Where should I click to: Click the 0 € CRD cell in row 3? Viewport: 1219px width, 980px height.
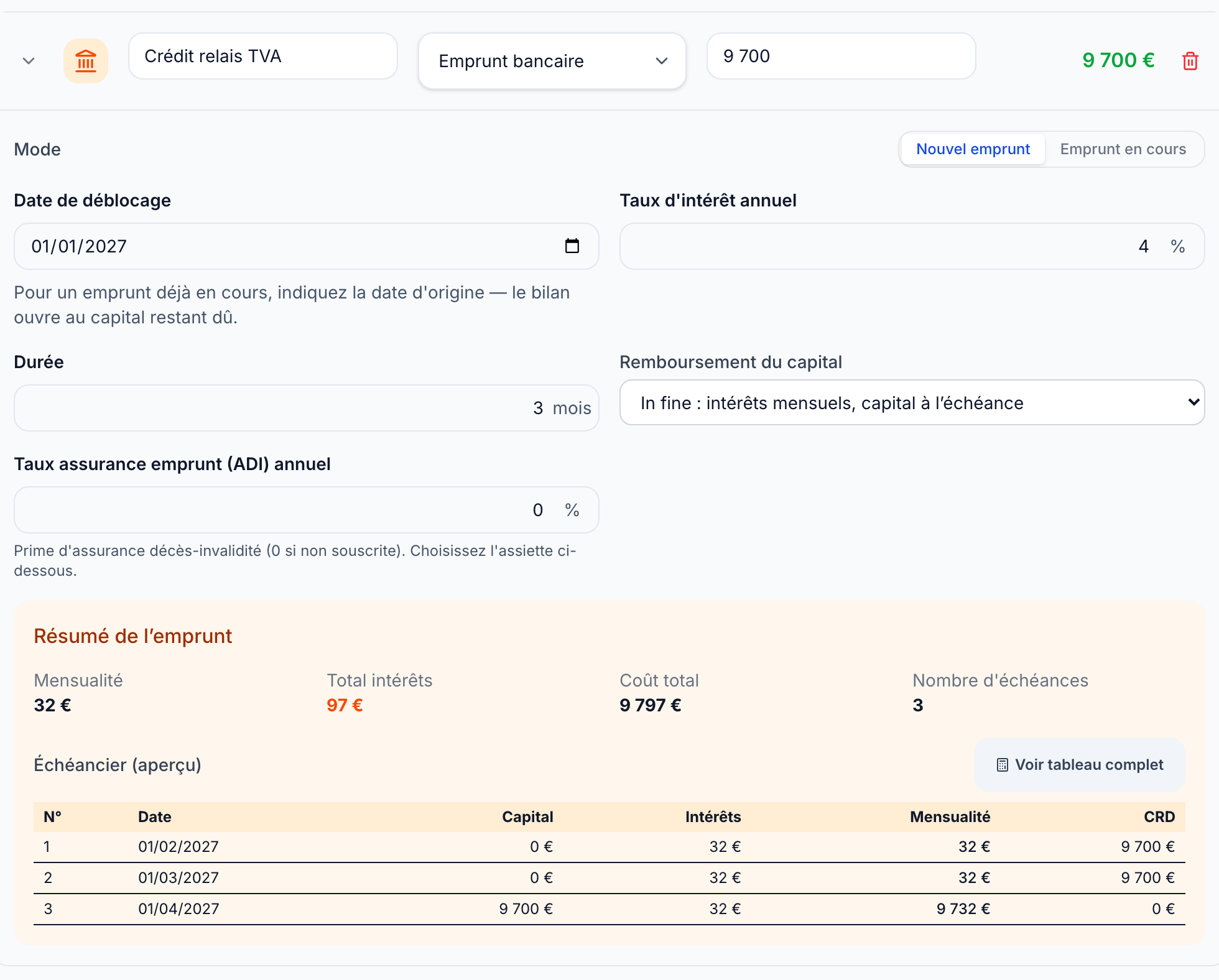pyautogui.click(x=1163, y=909)
